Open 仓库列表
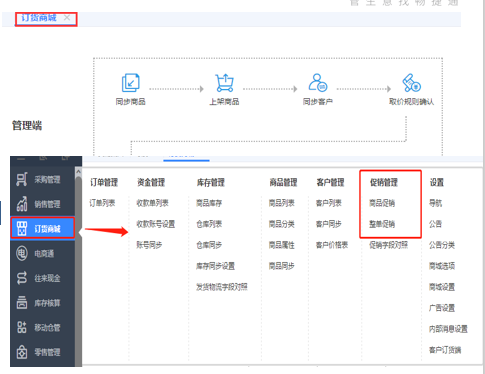The width and height of the screenshot is (485, 374). click(209, 224)
